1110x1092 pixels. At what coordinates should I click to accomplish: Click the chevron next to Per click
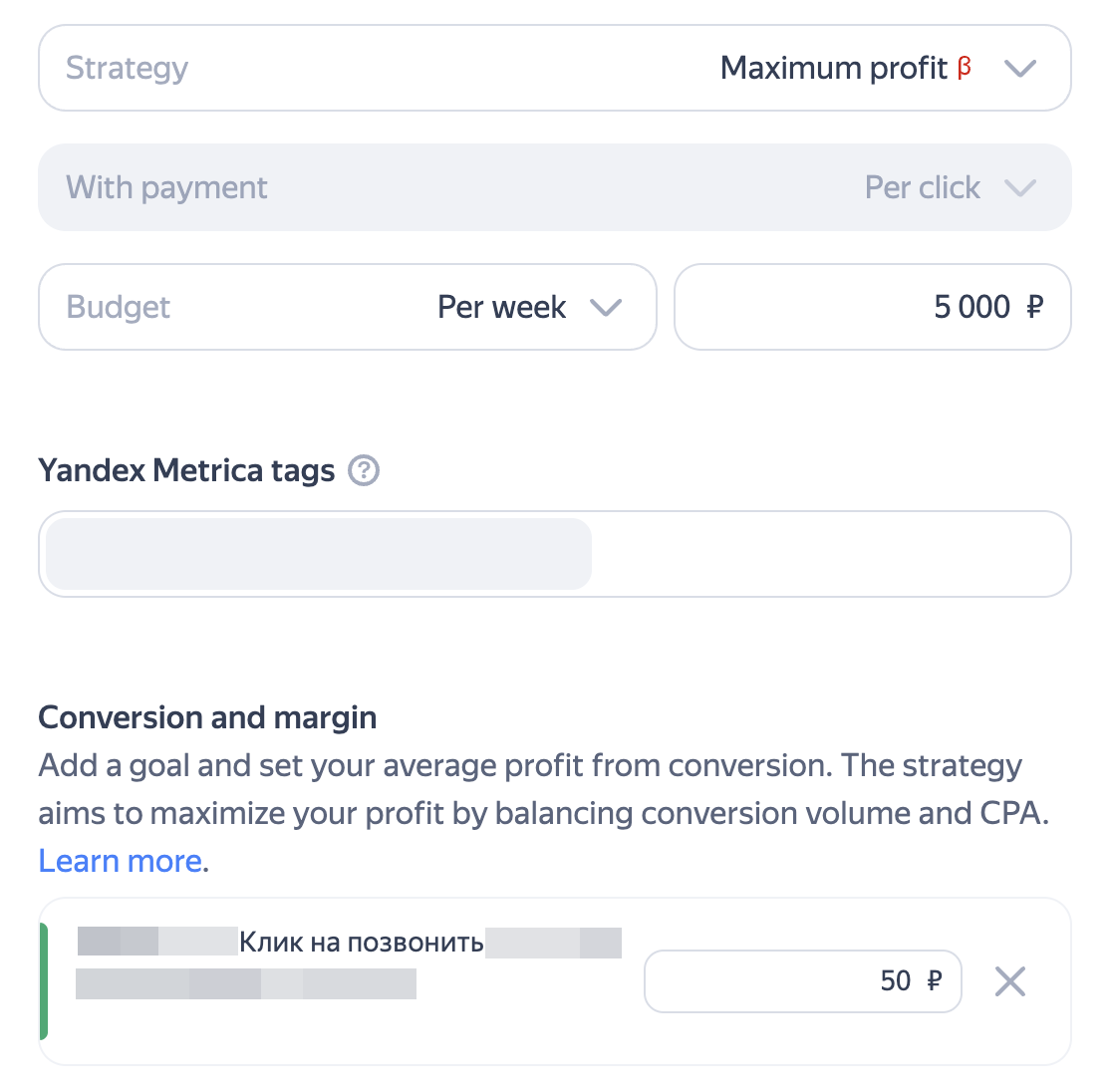coord(1020,188)
